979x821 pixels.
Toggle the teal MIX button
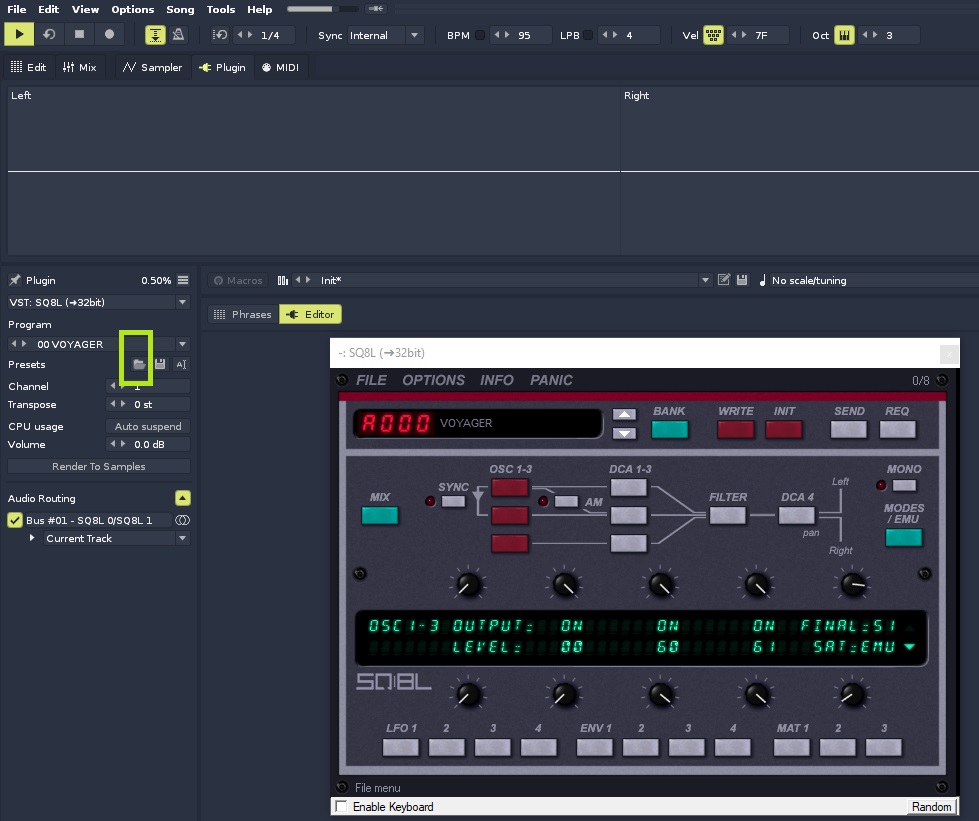pyautogui.click(x=380, y=515)
